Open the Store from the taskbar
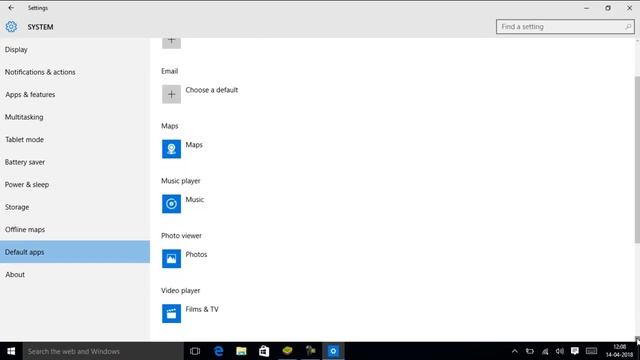 (x=264, y=351)
